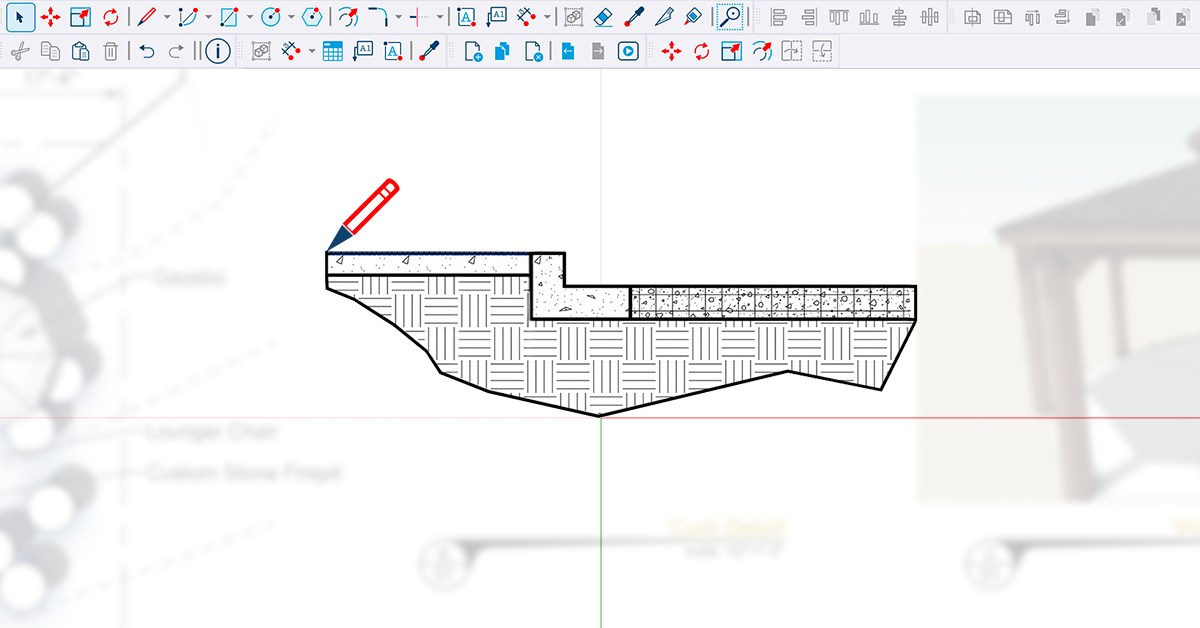Select the Text tool in second row
1200x628 pixels.
[393, 51]
